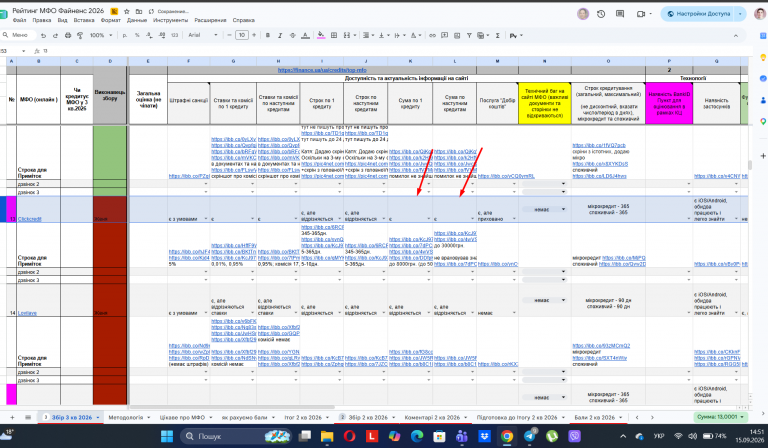768x448 pixels.
Task: Show all comments in the header
Action: pos(620,14)
